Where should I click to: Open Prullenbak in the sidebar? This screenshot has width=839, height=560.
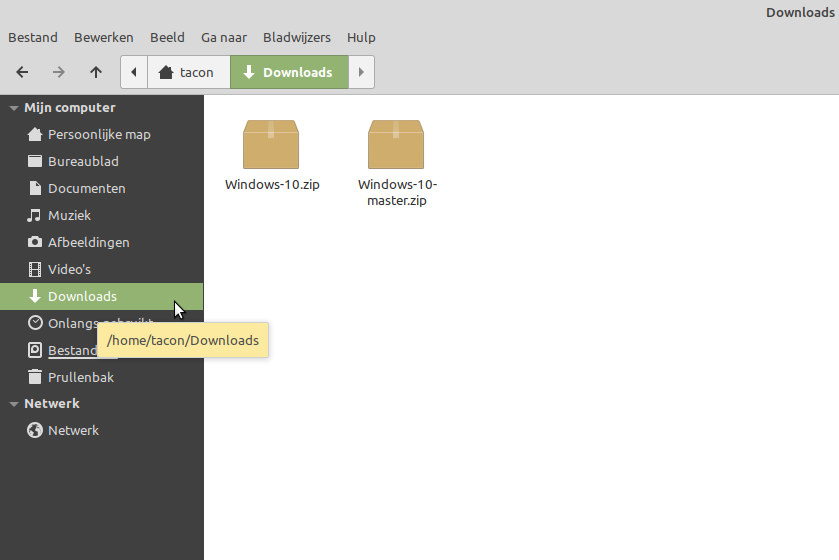tap(80, 377)
